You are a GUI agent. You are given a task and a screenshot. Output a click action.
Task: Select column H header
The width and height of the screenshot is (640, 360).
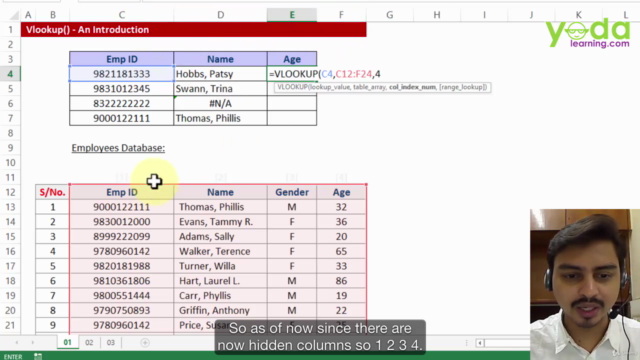437,15
